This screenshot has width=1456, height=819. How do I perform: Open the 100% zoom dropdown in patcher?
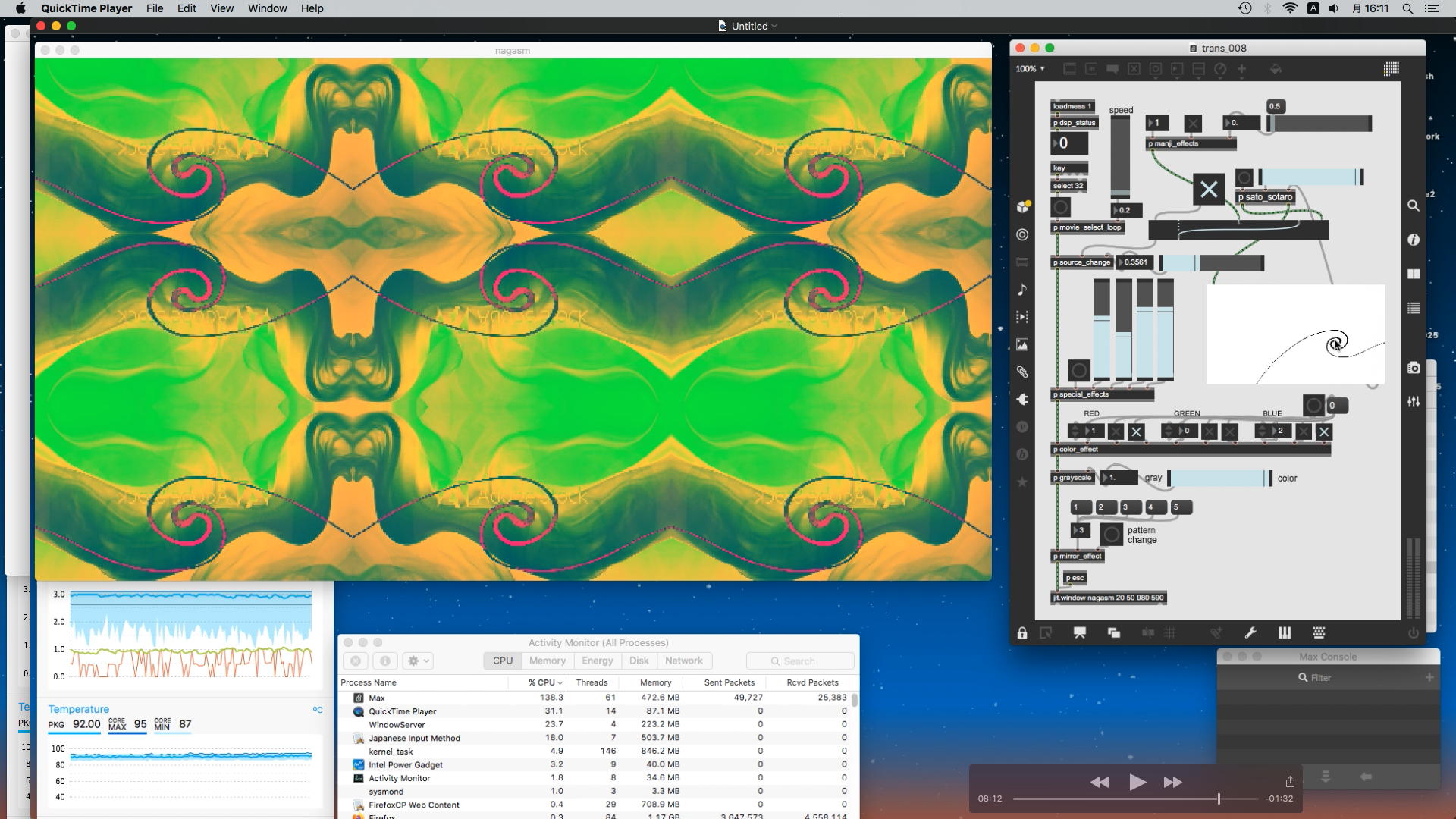tap(1031, 69)
